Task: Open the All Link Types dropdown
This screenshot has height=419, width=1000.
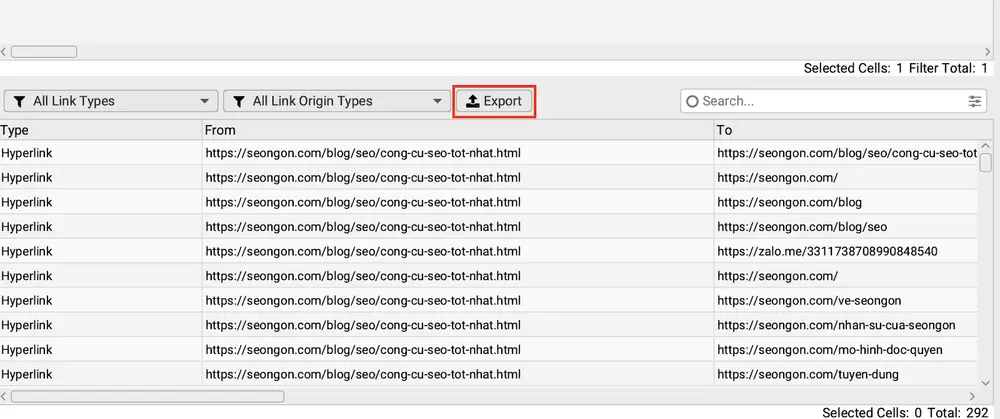Action: pos(111,101)
